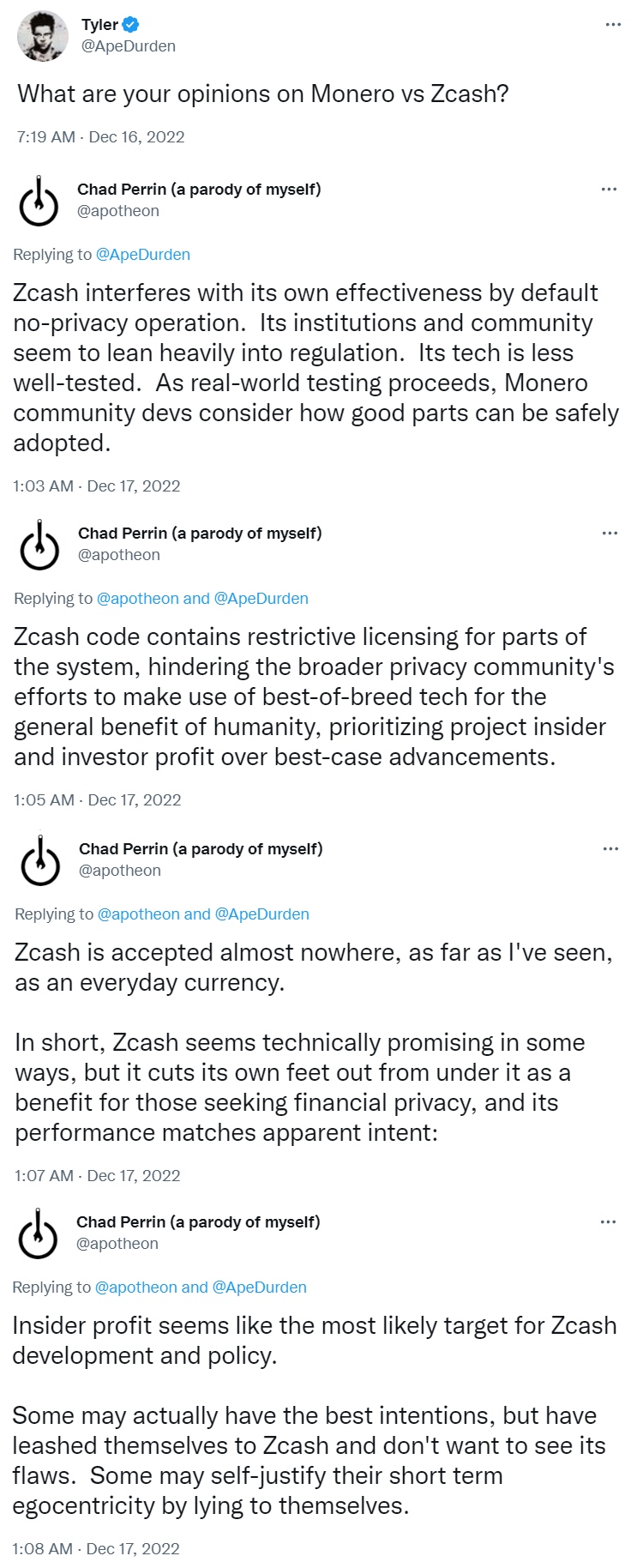Click @apotheon handle on last reply

pos(117,1244)
